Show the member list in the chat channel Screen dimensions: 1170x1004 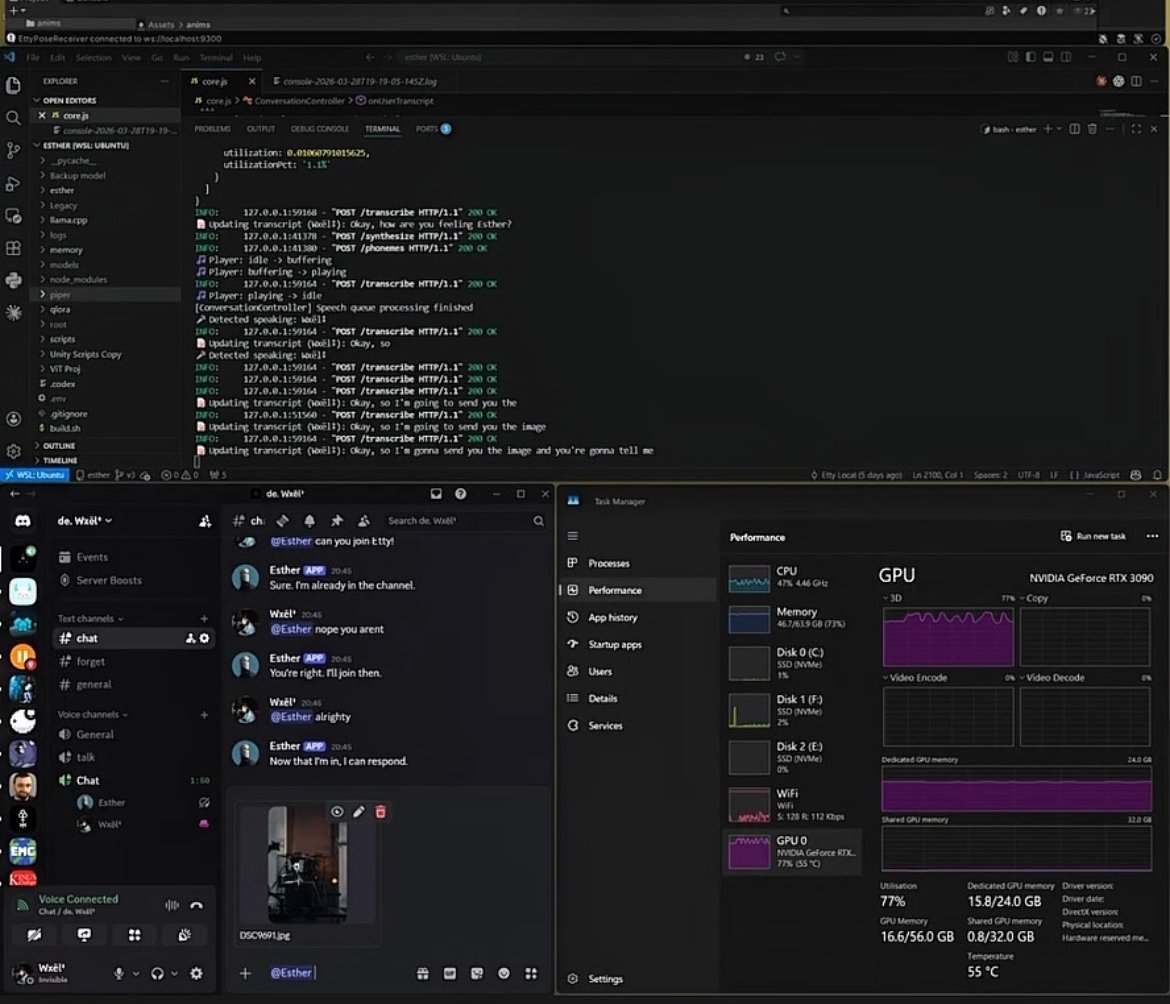(363, 521)
